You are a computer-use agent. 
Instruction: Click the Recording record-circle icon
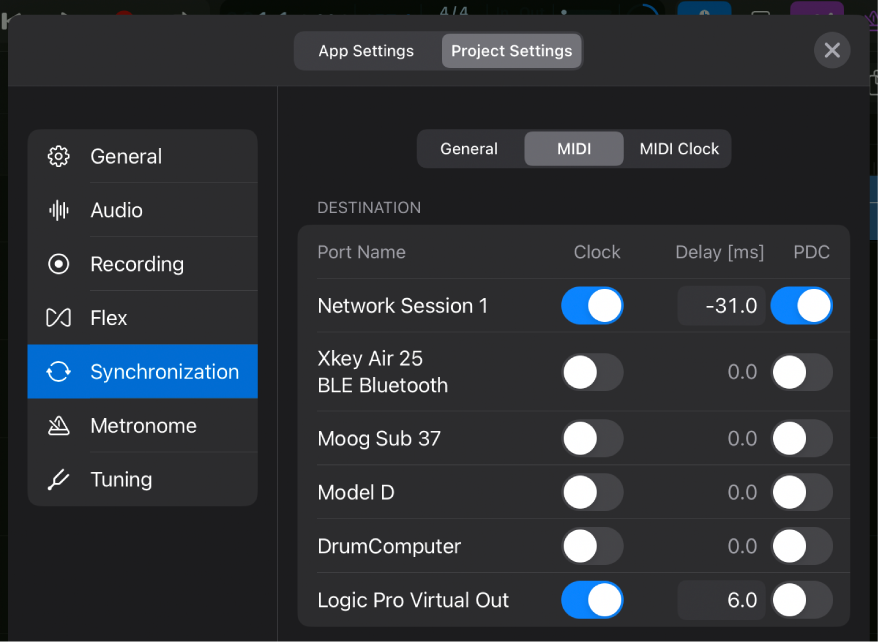[58, 264]
